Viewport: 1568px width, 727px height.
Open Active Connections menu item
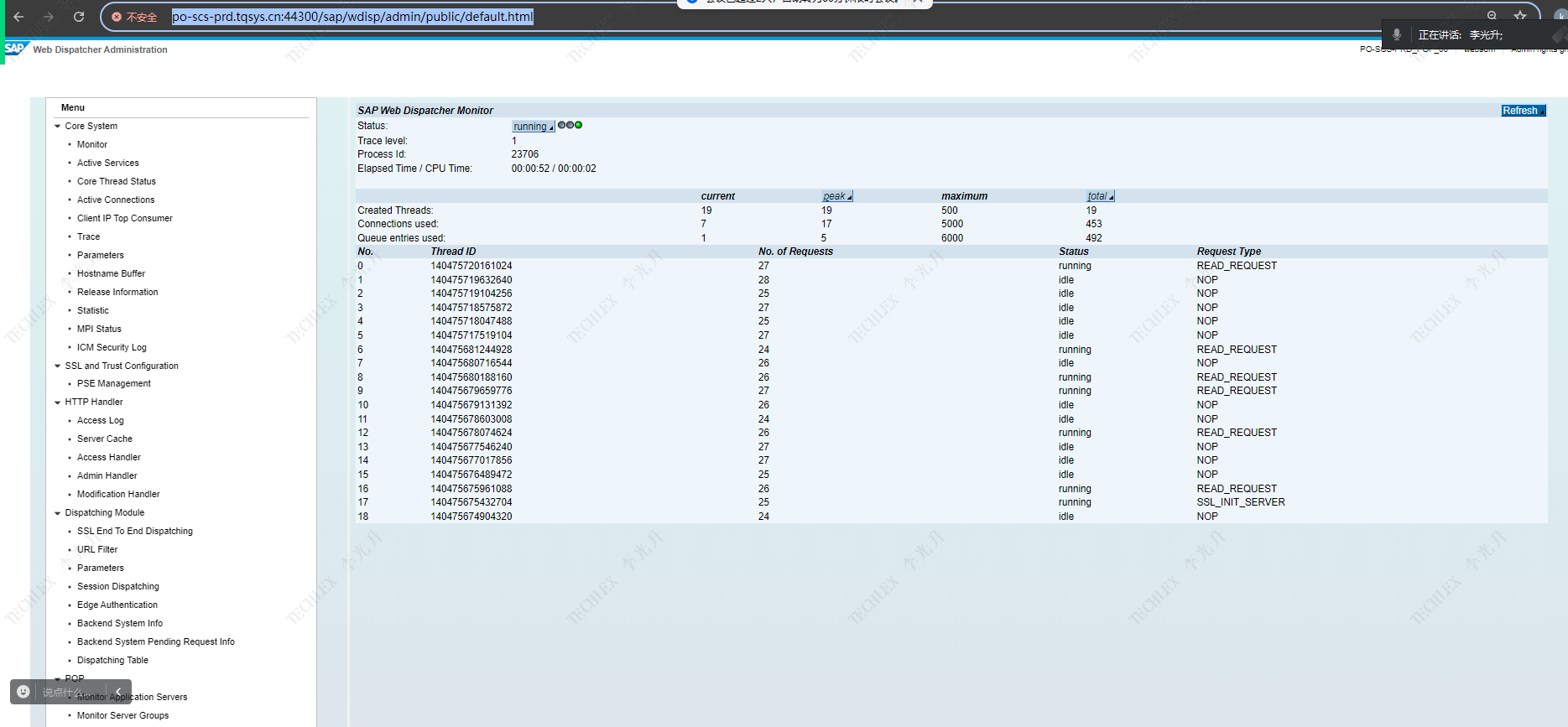click(x=116, y=200)
